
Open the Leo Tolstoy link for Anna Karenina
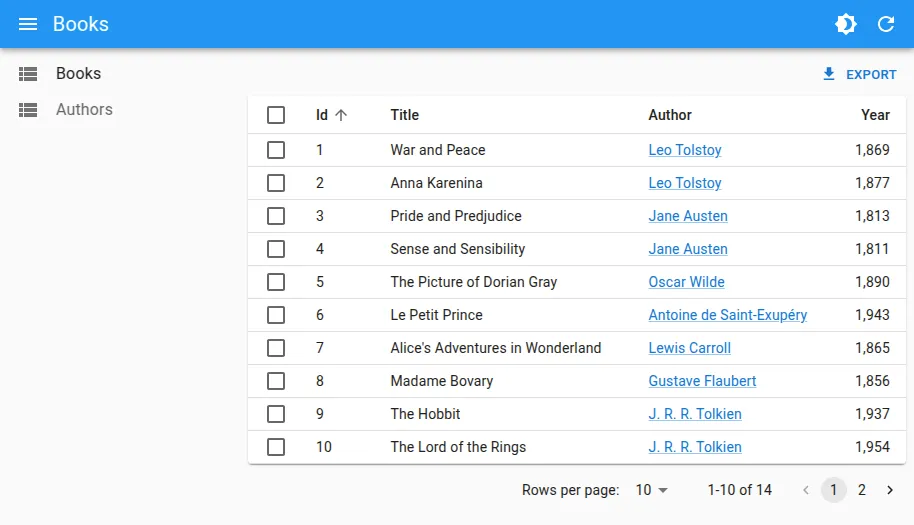click(685, 183)
